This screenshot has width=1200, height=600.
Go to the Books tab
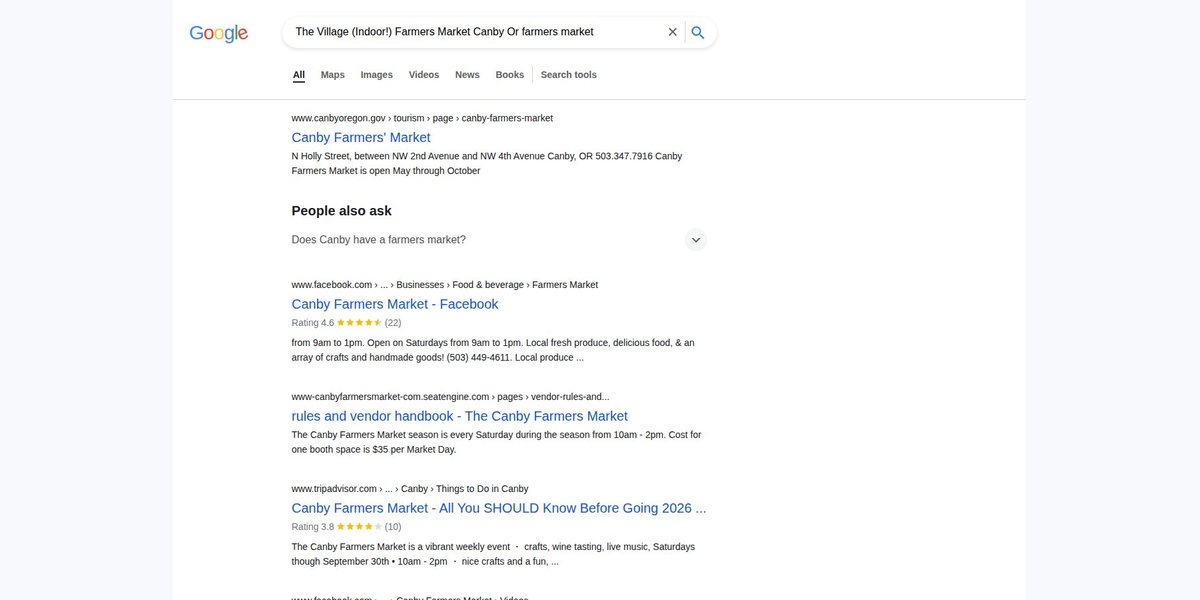point(510,75)
